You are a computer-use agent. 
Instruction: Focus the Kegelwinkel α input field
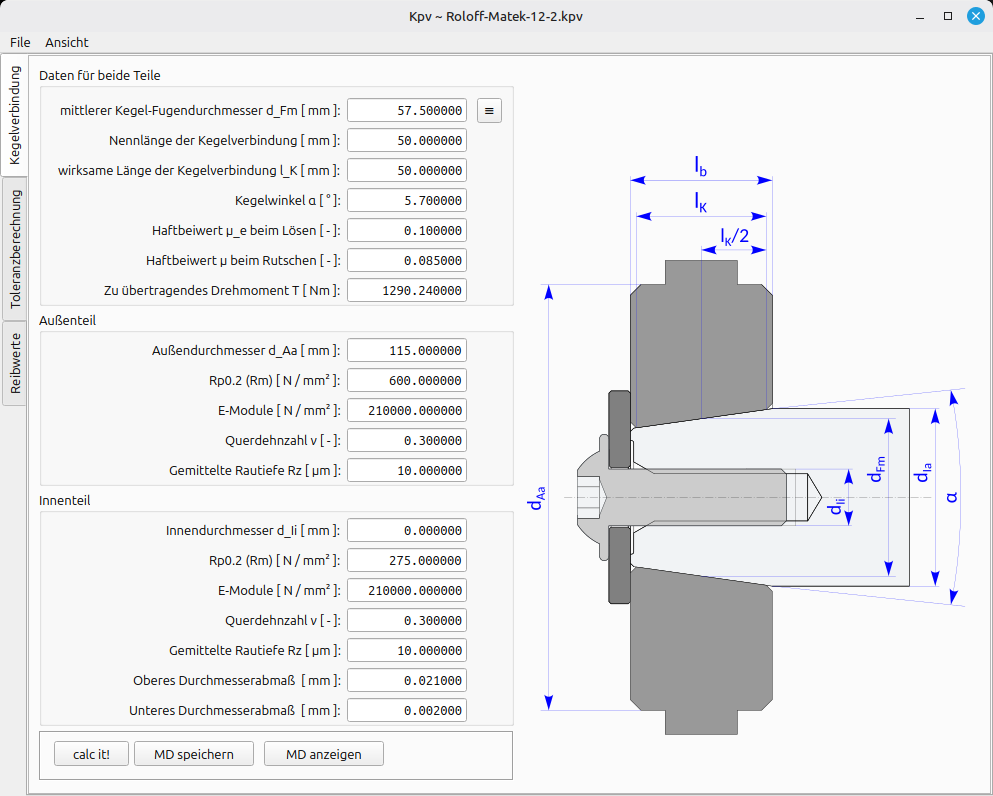(x=407, y=201)
